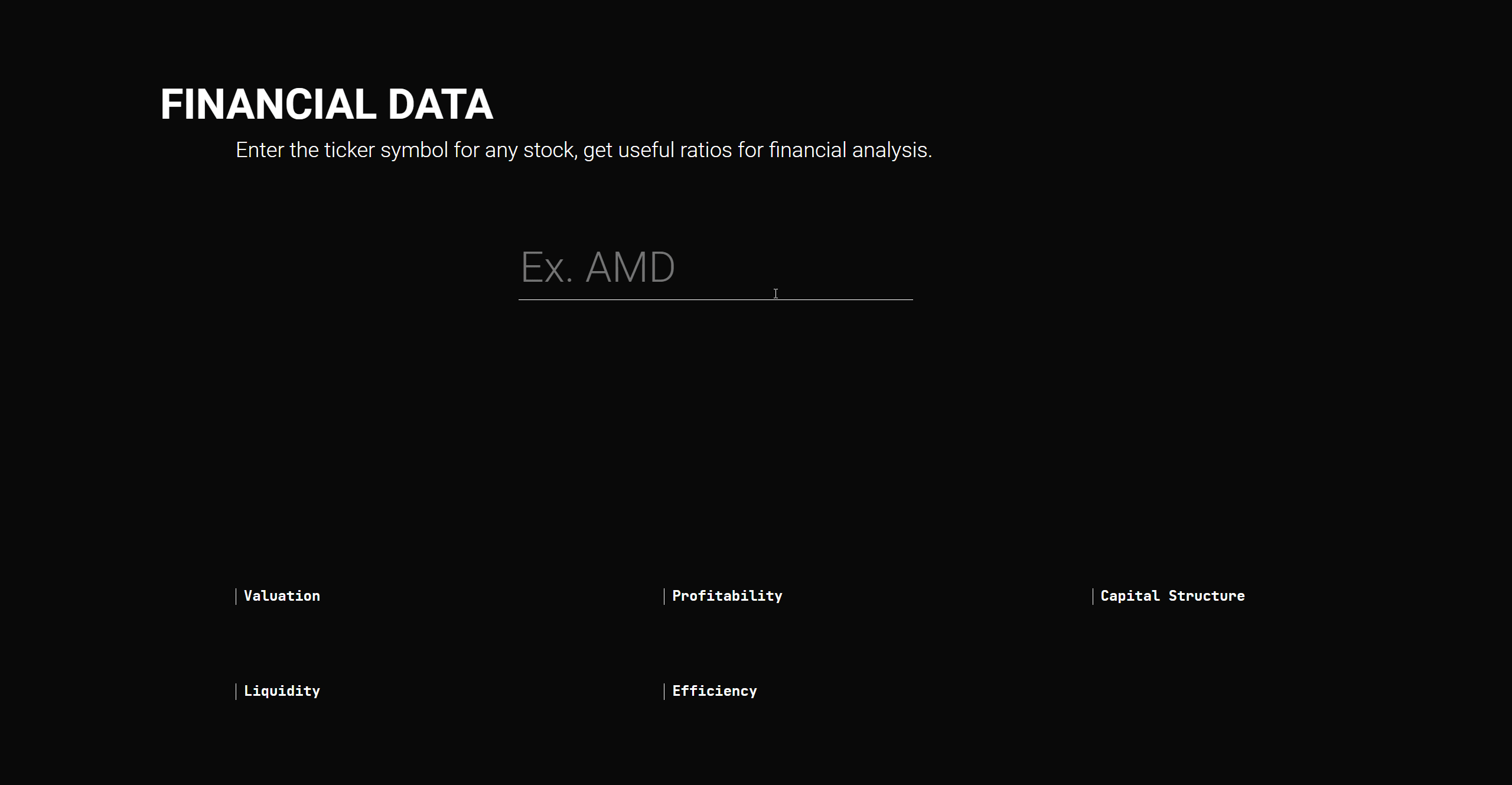The height and width of the screenshot is (785, 1512).
Task: Select the Capital Structure heading
Action: pos(1172,596)
